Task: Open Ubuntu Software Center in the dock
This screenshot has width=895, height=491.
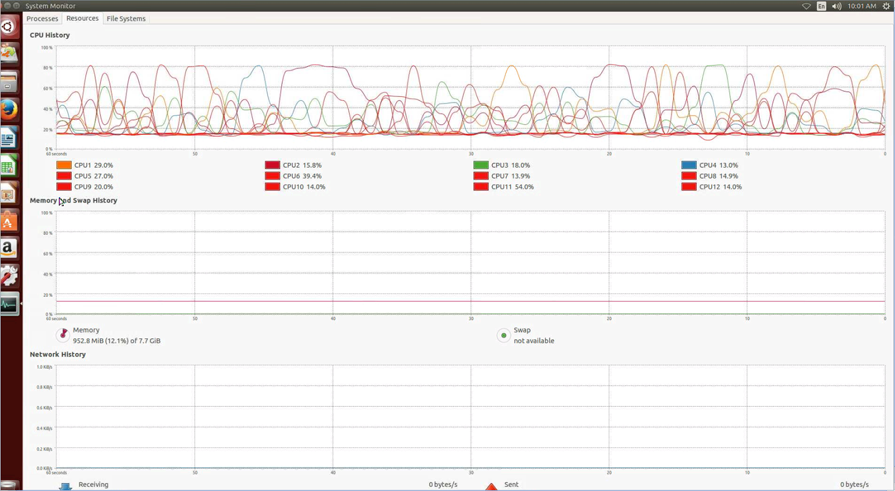Action: click(9, 221)
